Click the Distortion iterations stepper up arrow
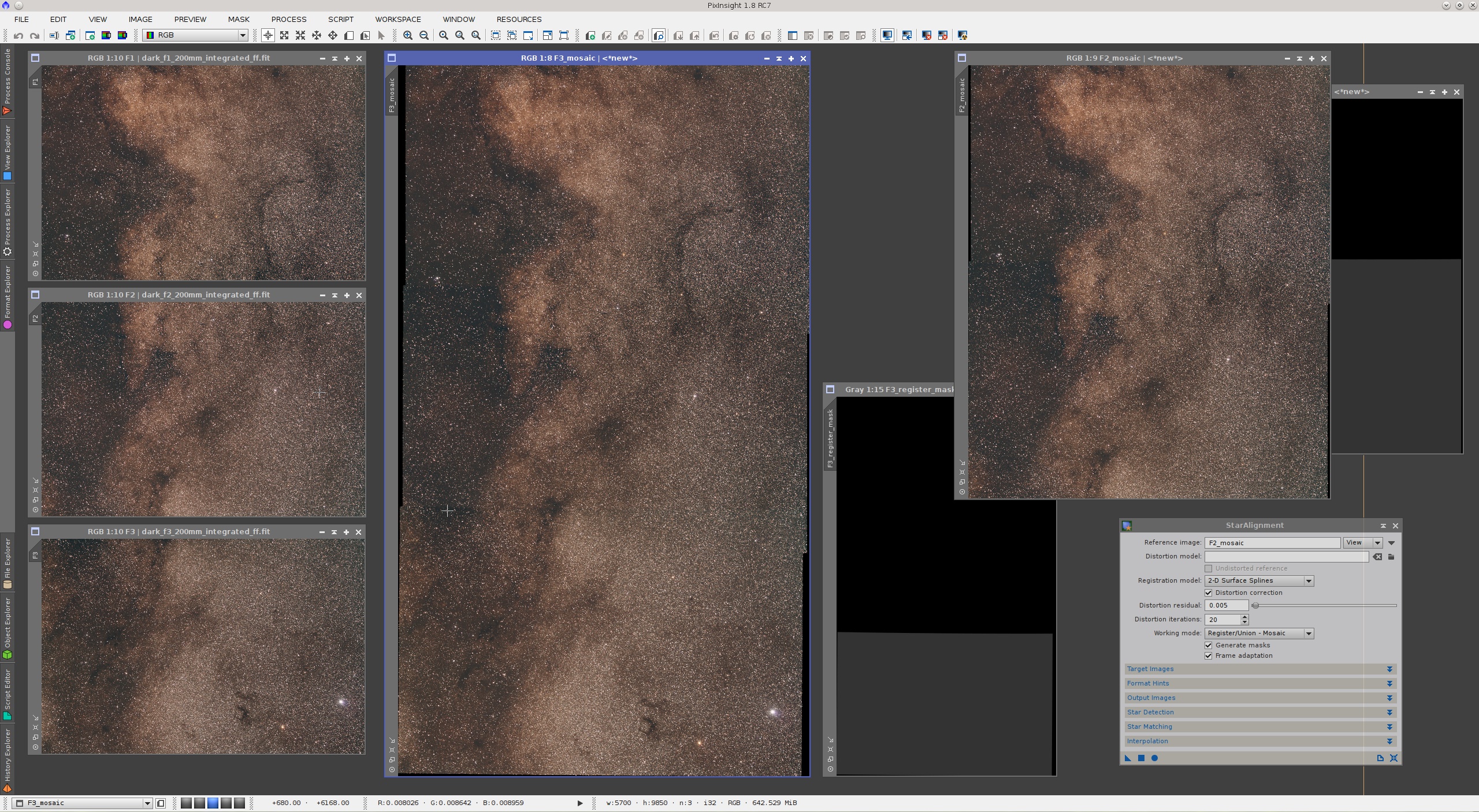Image resolution: width=1479 pixels, height=812 pixels. coord(1244,616)
